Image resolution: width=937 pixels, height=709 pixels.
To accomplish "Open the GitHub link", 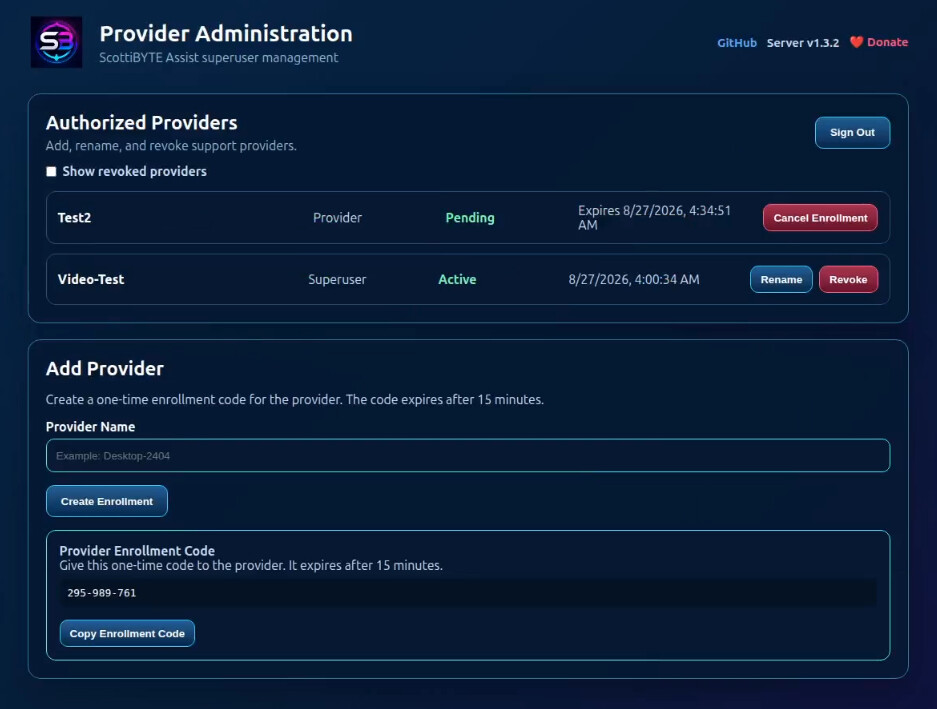I will point(737,42).
